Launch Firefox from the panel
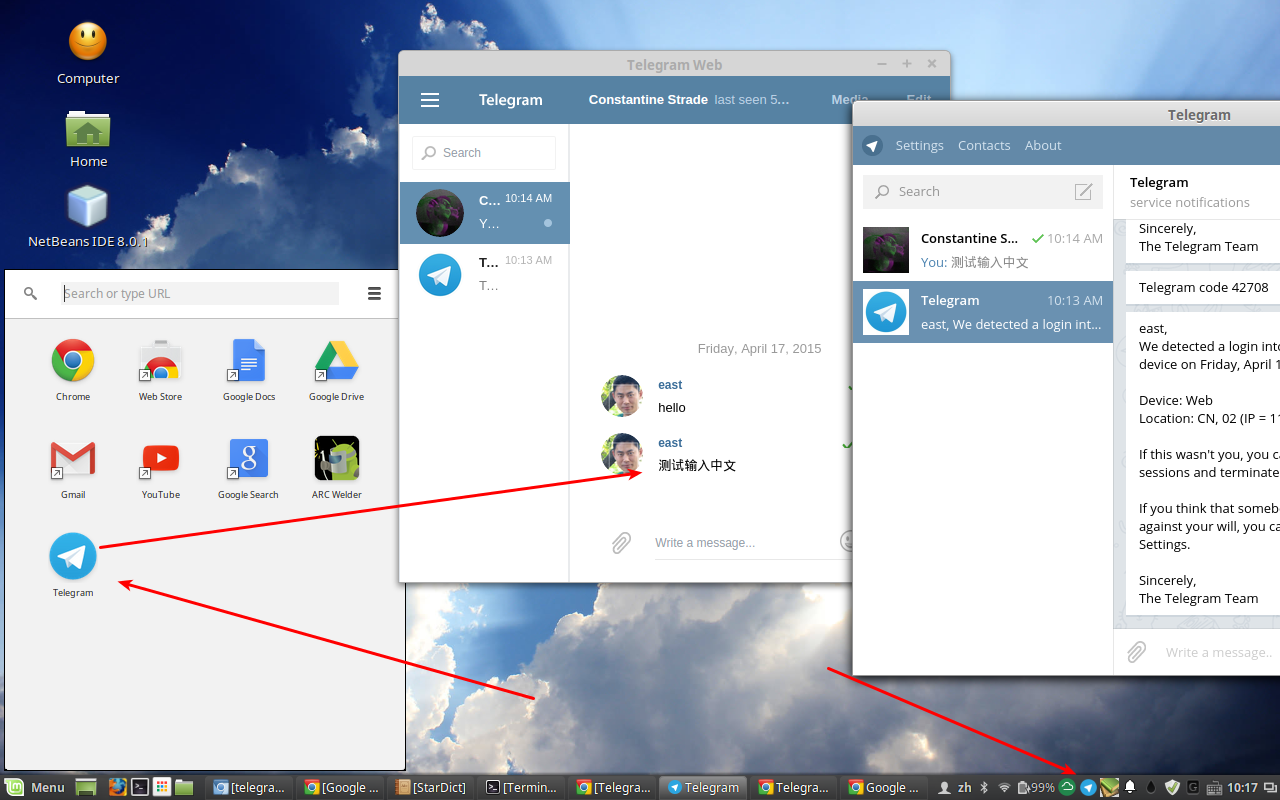 click(x=117, y=787)
